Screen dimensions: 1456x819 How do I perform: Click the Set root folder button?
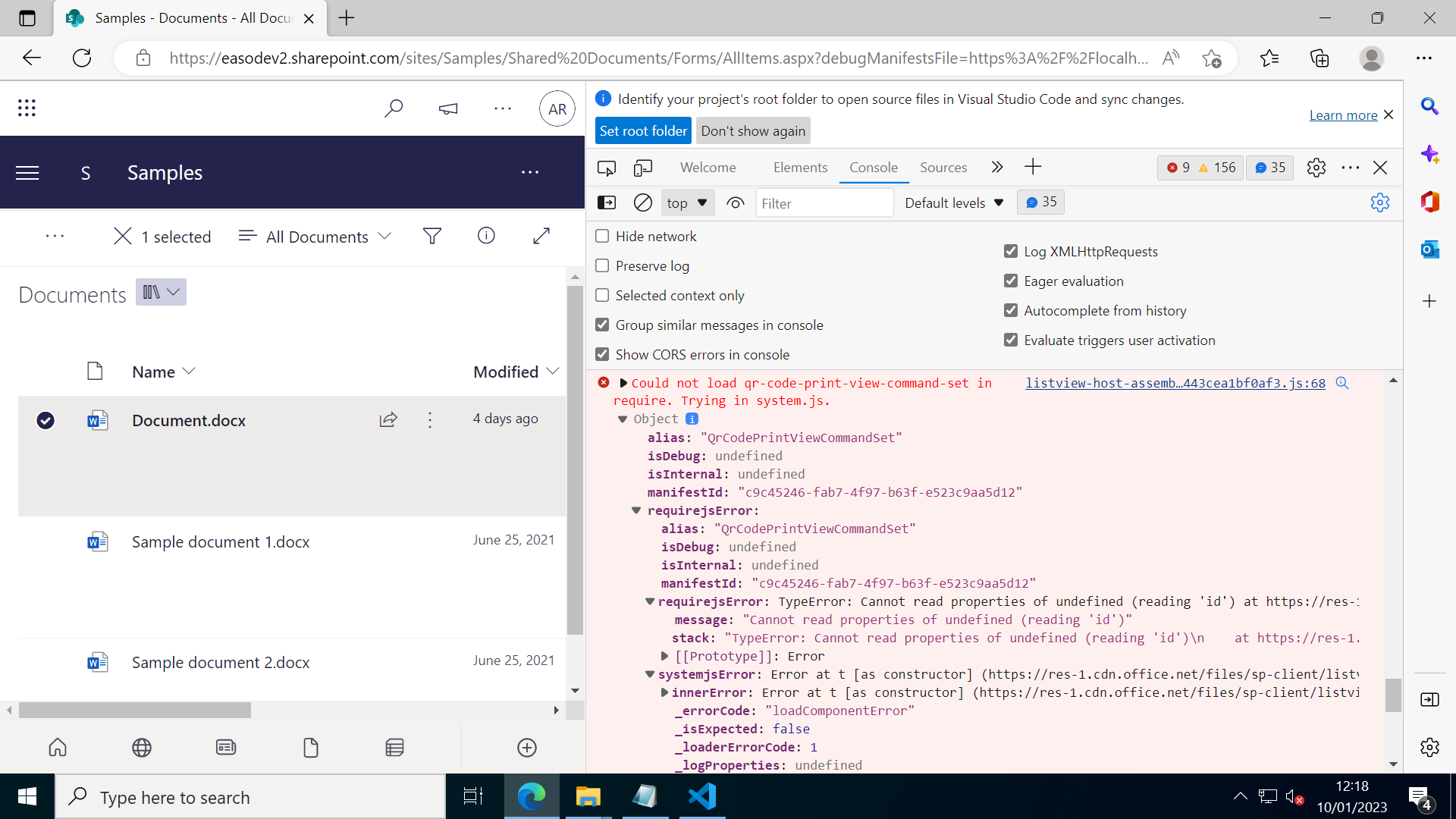[x=642, y=130]
